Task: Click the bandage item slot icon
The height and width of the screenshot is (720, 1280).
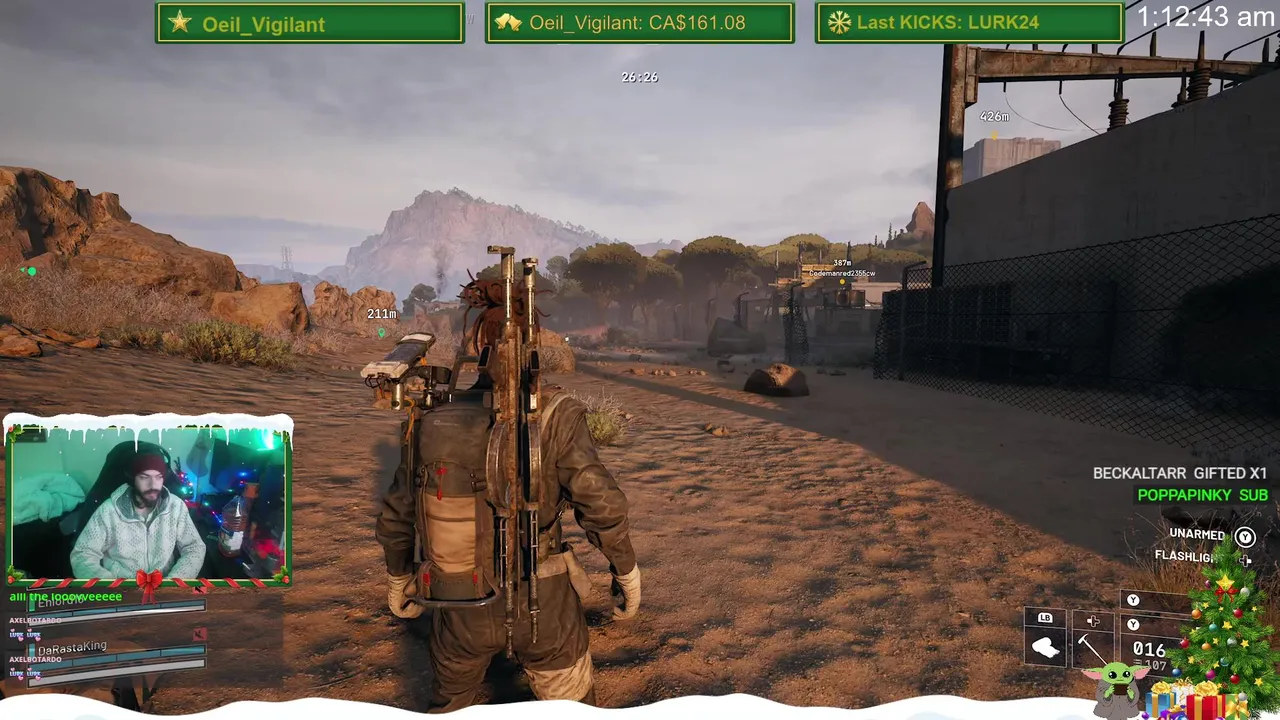Action: [1046, 648]
